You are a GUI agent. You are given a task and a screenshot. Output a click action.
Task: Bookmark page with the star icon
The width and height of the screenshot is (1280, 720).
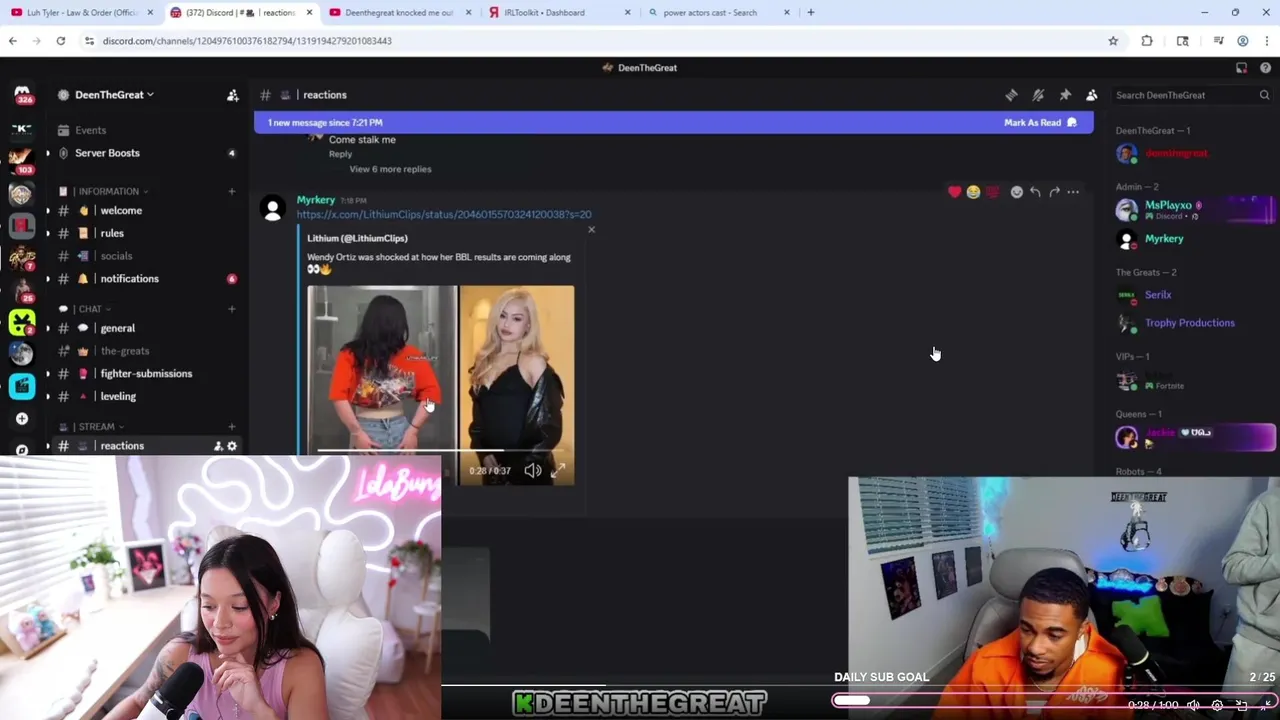(1113, 41)
